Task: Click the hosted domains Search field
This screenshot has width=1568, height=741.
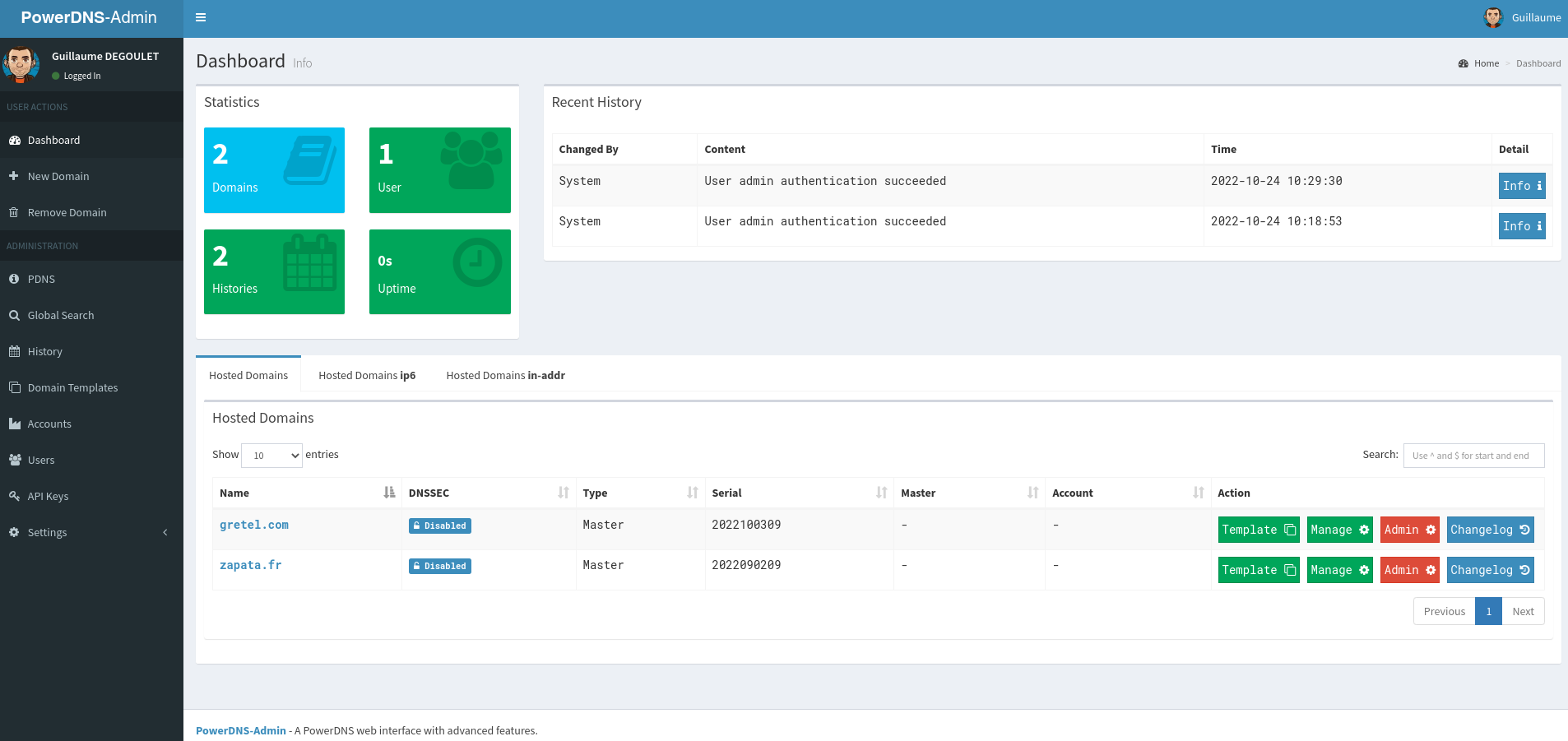Action: (1473, 456)
